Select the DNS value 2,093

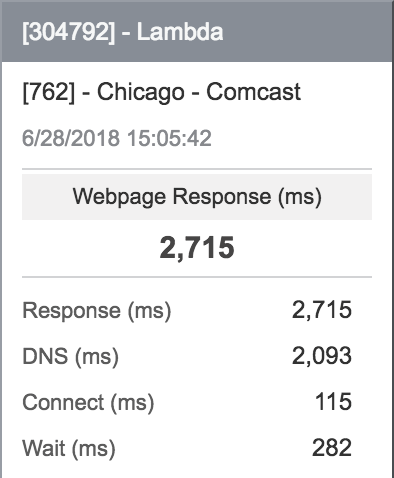coord(322,356)
